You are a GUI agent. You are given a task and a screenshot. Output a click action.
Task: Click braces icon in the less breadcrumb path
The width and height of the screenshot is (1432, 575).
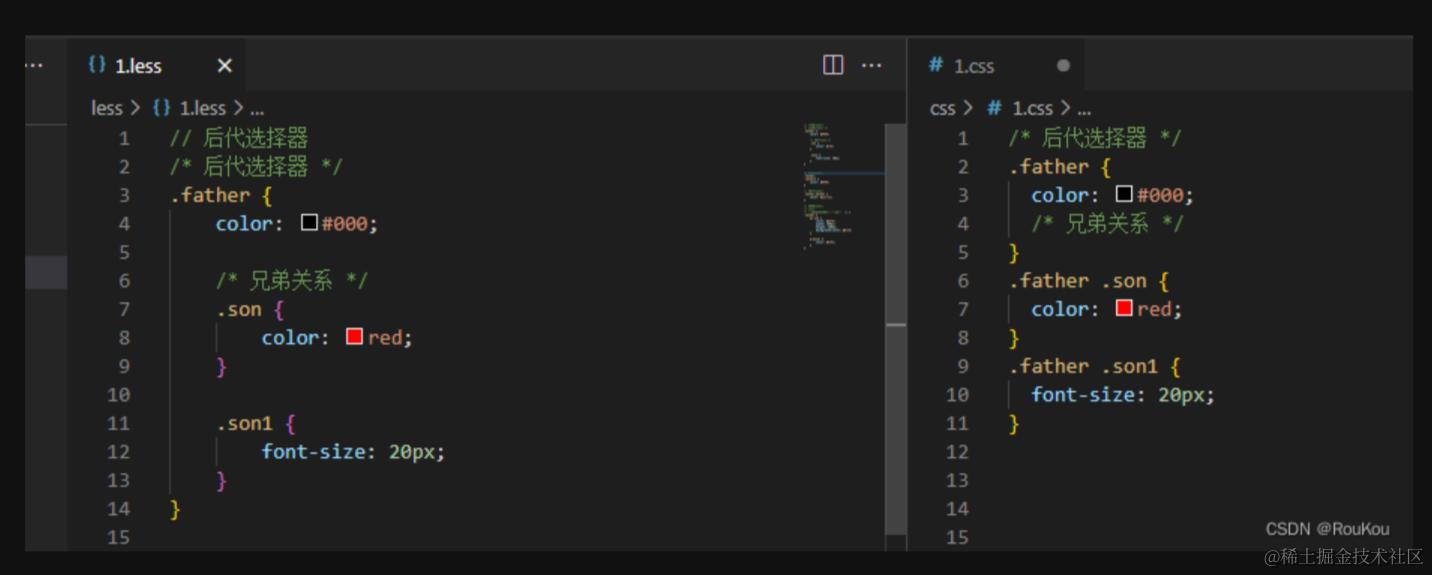tap(162, 108)
